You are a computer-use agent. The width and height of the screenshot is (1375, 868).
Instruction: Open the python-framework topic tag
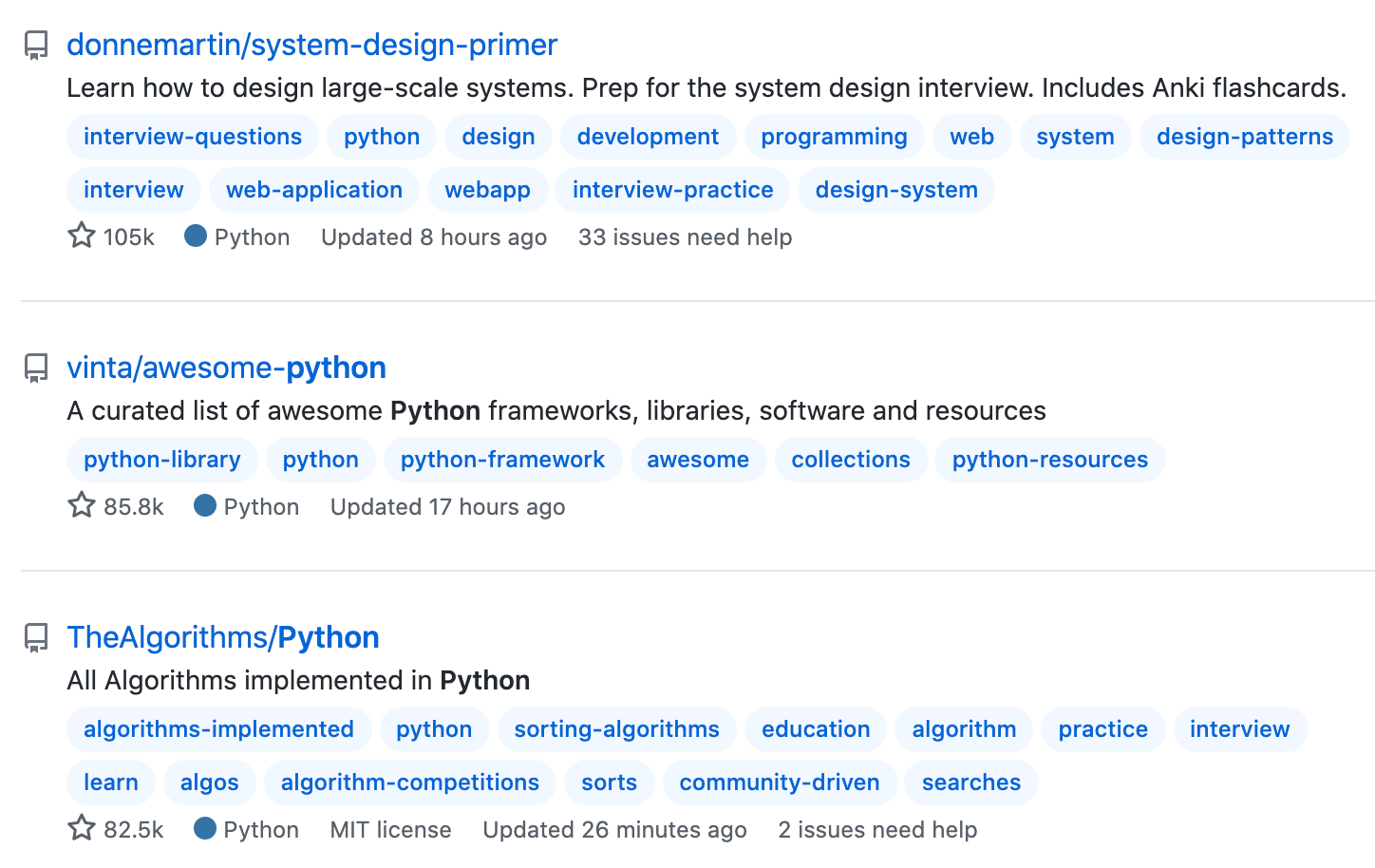tap(502, 460)
